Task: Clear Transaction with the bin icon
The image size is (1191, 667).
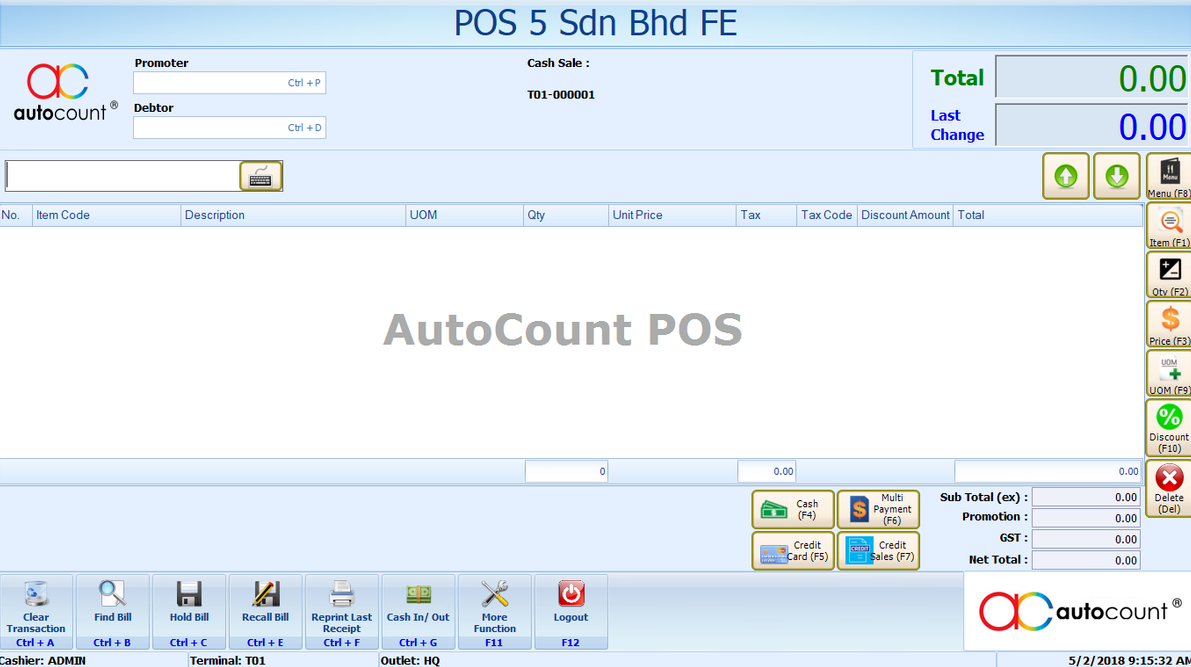Action: (36, 612)
